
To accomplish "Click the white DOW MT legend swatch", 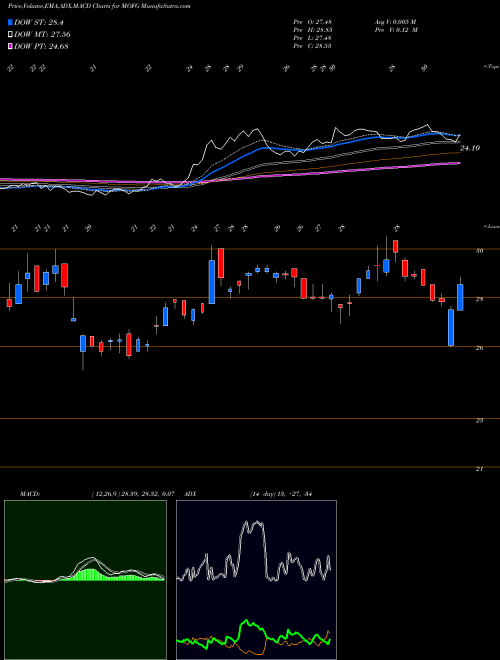I will coord(10,35).
